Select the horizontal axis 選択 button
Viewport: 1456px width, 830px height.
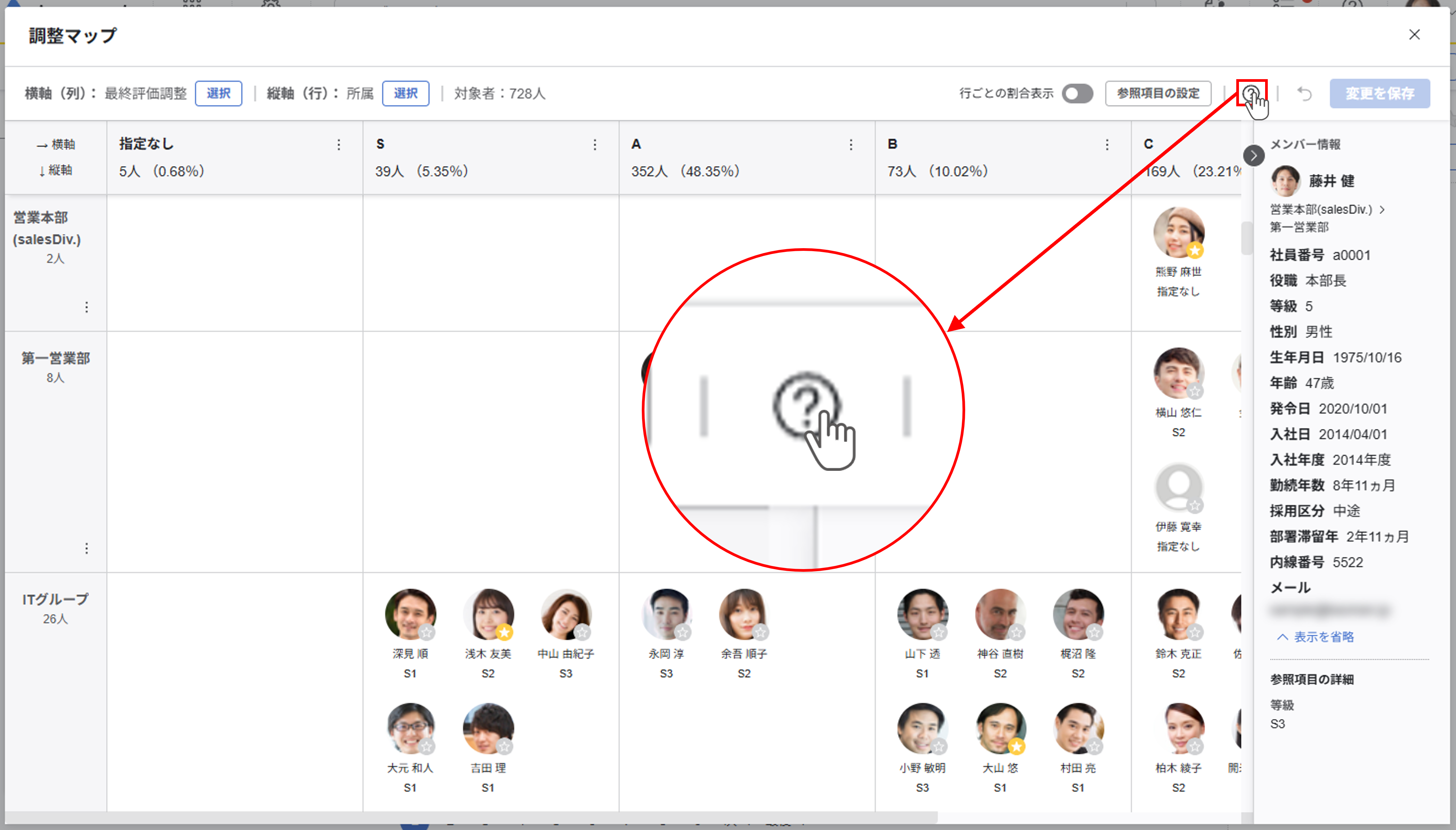[x=218, y=94]
